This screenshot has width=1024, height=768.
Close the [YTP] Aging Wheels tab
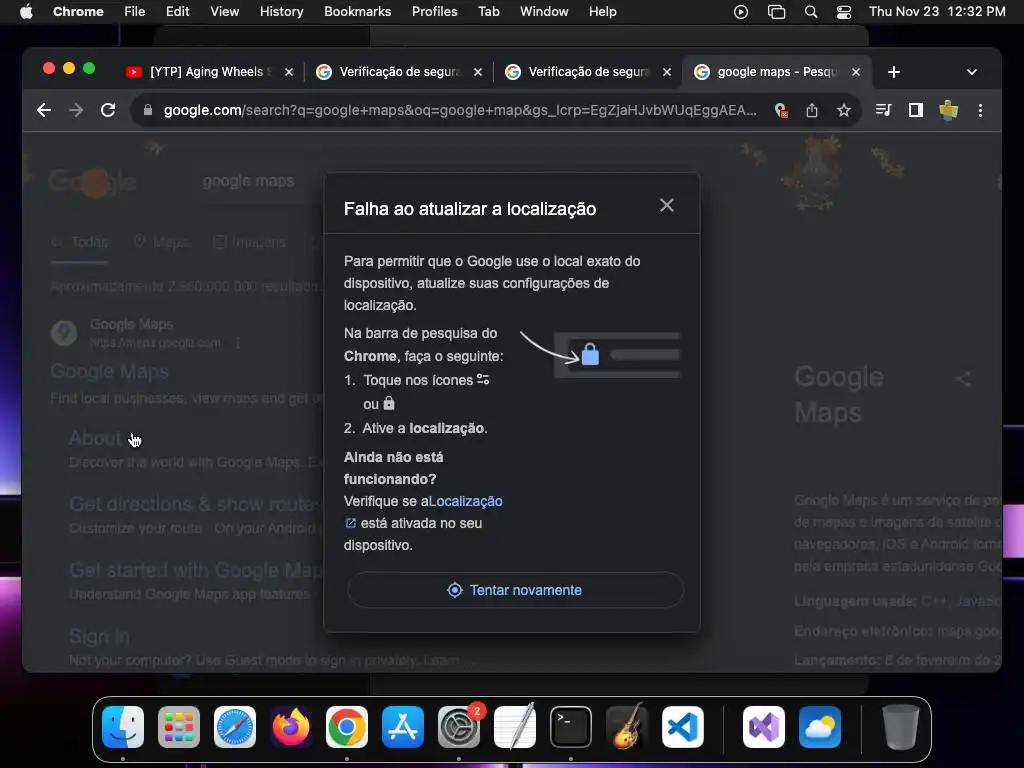tap(289, 72)
